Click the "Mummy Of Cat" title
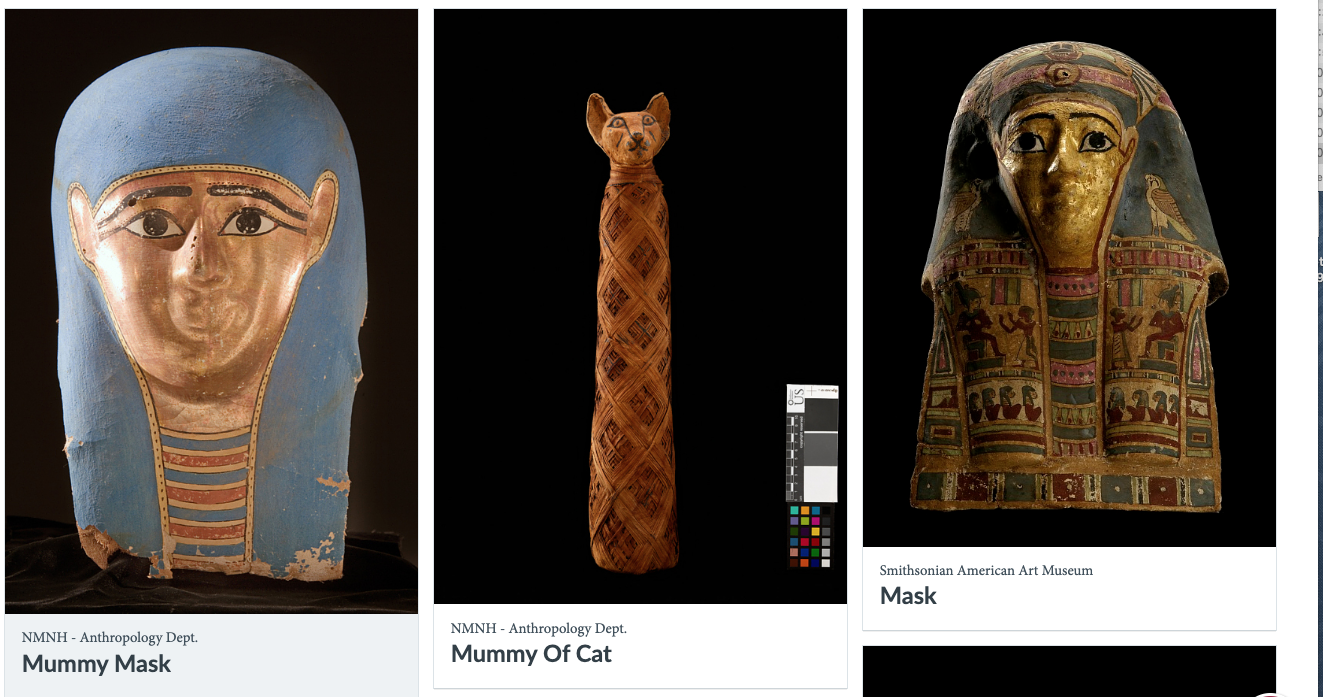This screenshot has width=1323, height=697. pyautogui.click(x=531, y=654)
